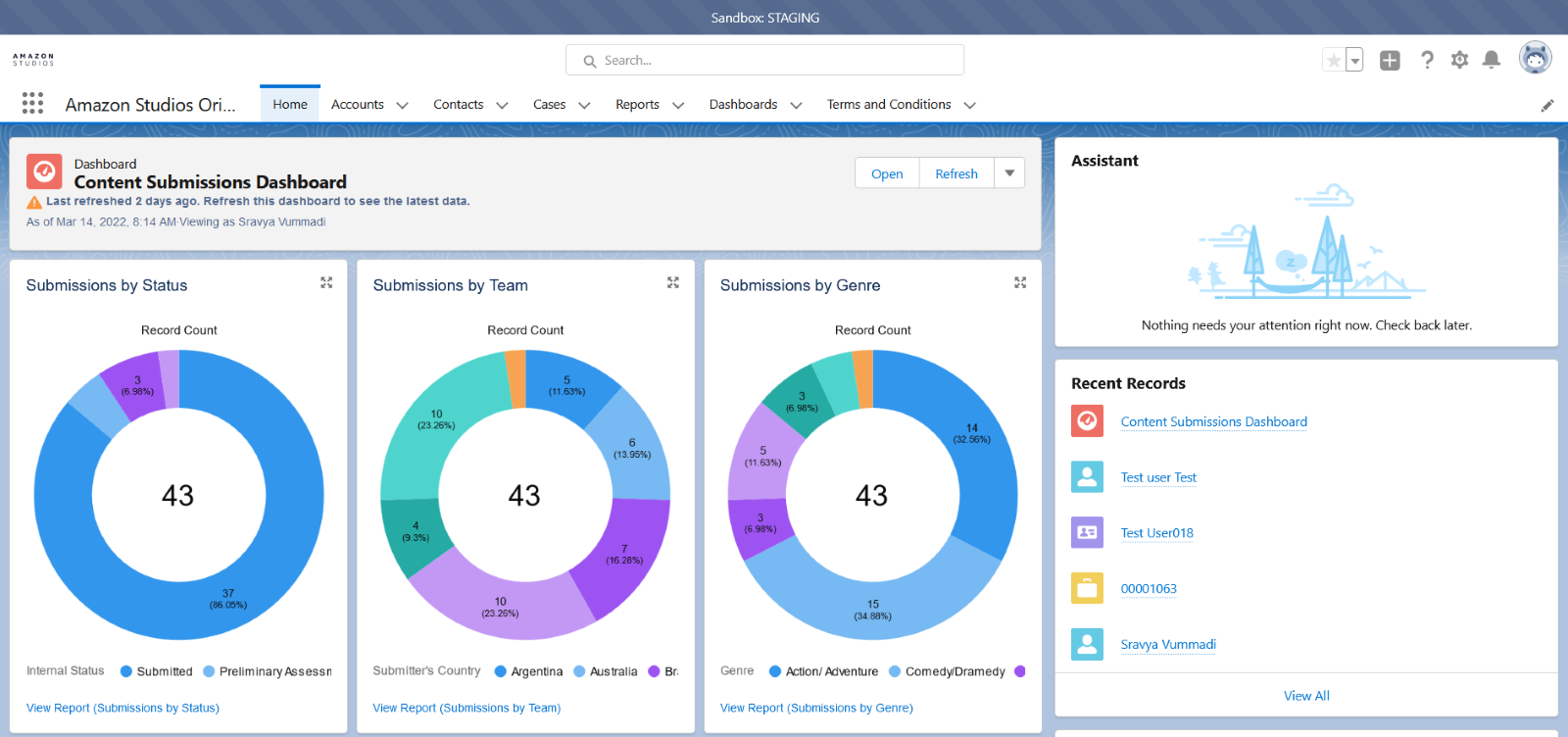Click the favorites star icon
This screenshot has height=737, width=1568.
point(1334,60)
